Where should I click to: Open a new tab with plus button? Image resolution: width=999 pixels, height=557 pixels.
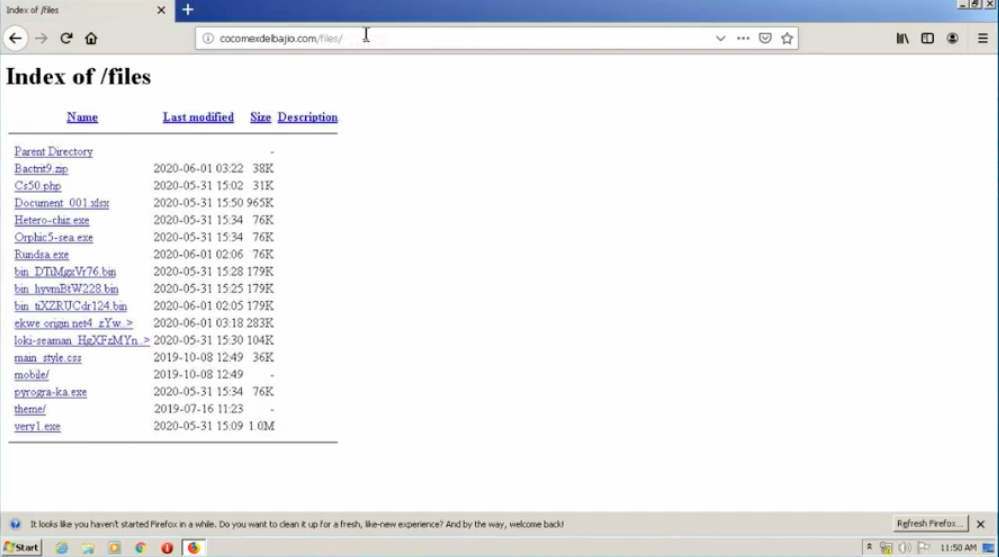click(188, 10)
